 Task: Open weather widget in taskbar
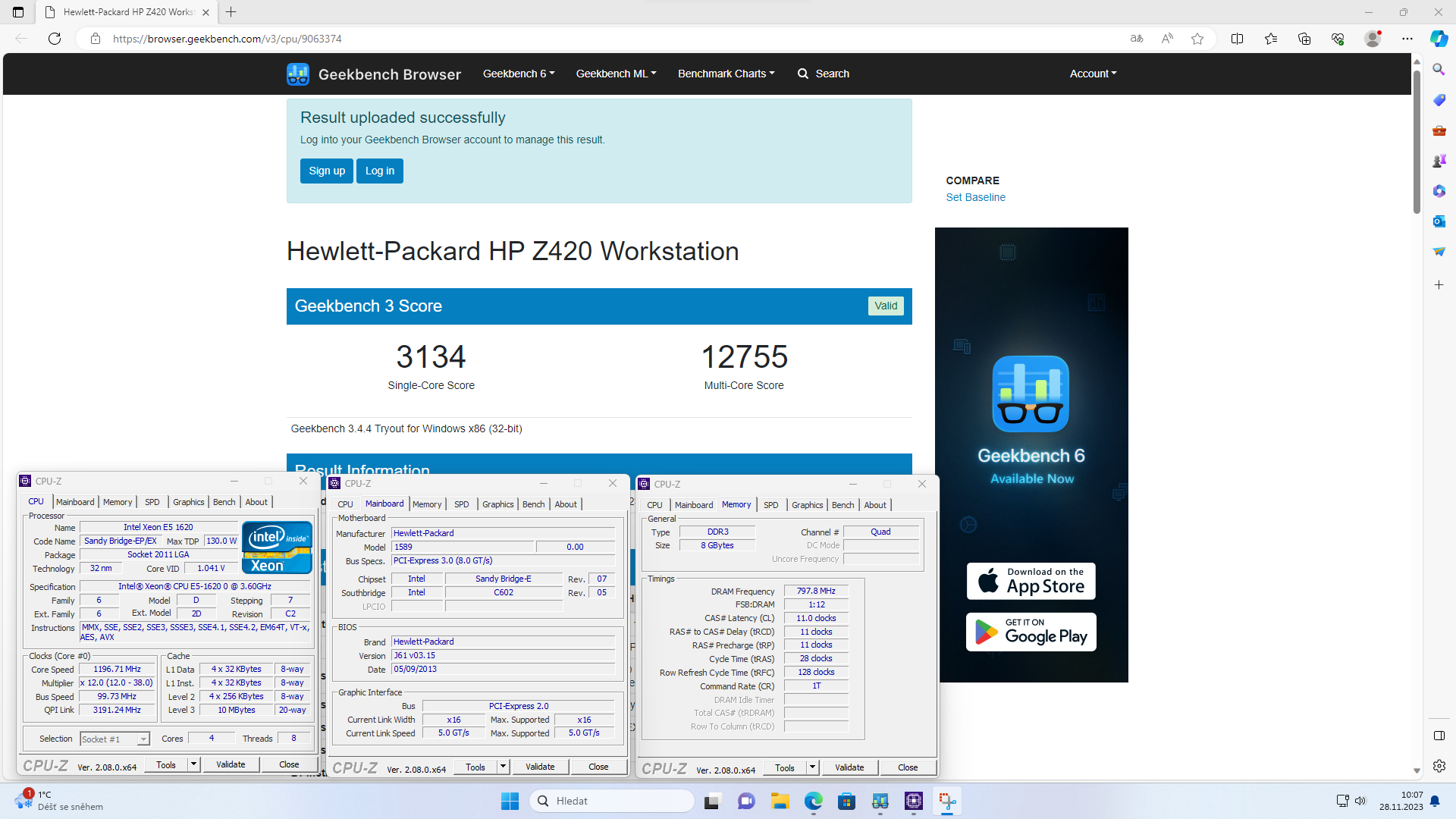click(61, 801)
